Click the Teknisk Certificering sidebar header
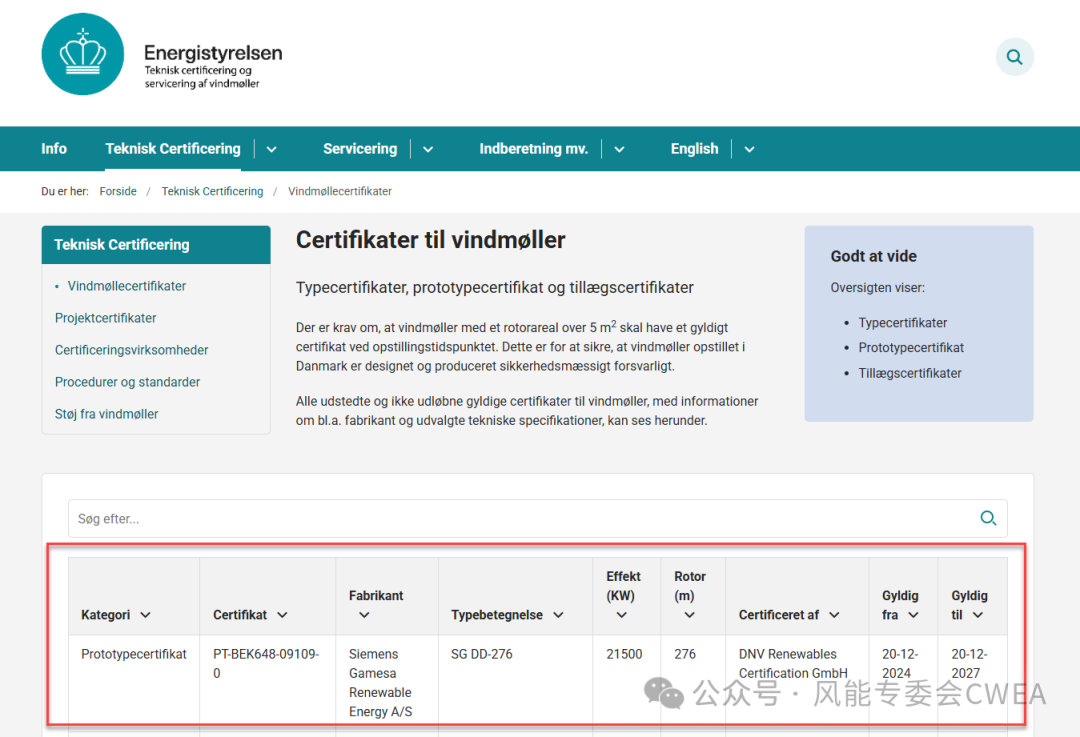Image resolution: width=1080 pixels, height=737 pixels. pyautogui.click(x=156, y=245)
